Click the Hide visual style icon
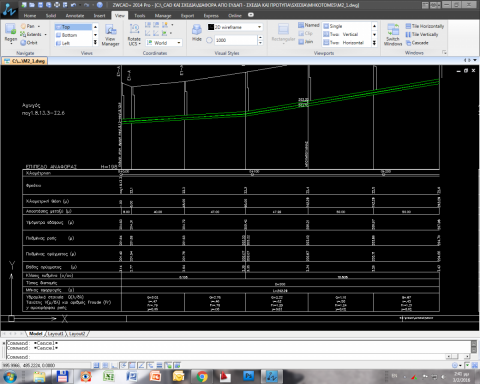This screenshot has height=384, width=480. pos(197,33)
